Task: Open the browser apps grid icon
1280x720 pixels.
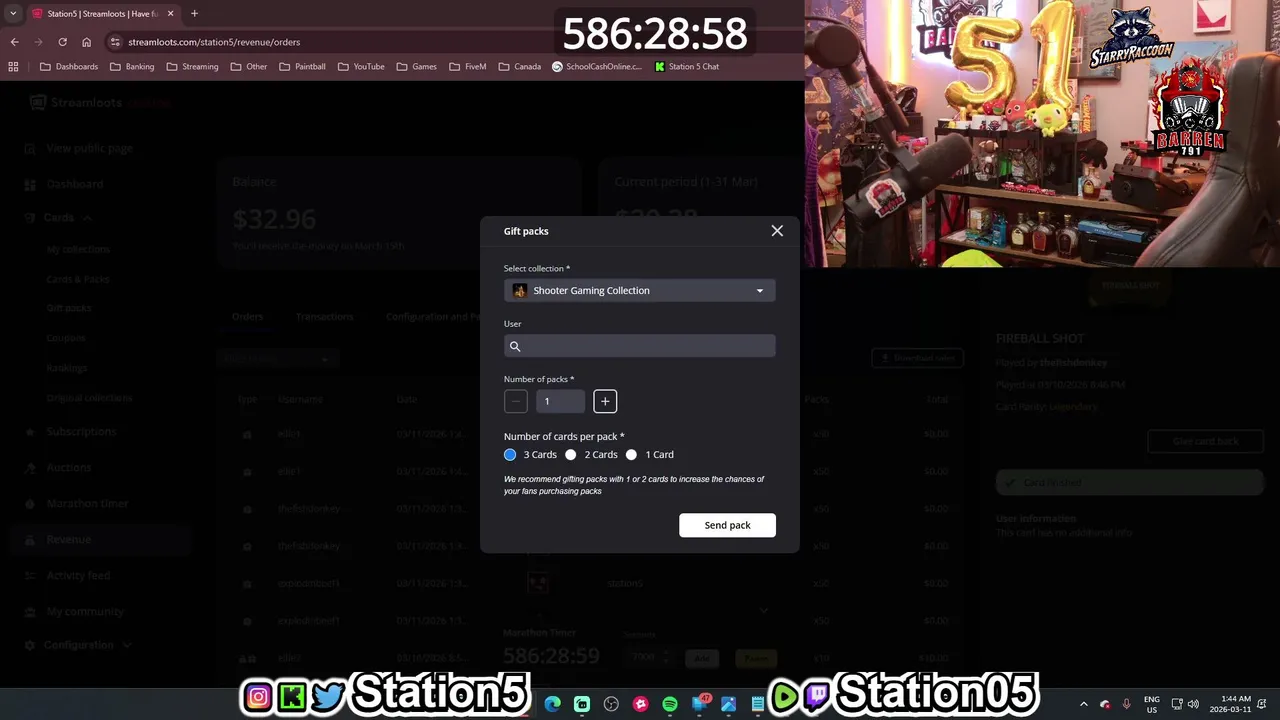Action: 13,67
